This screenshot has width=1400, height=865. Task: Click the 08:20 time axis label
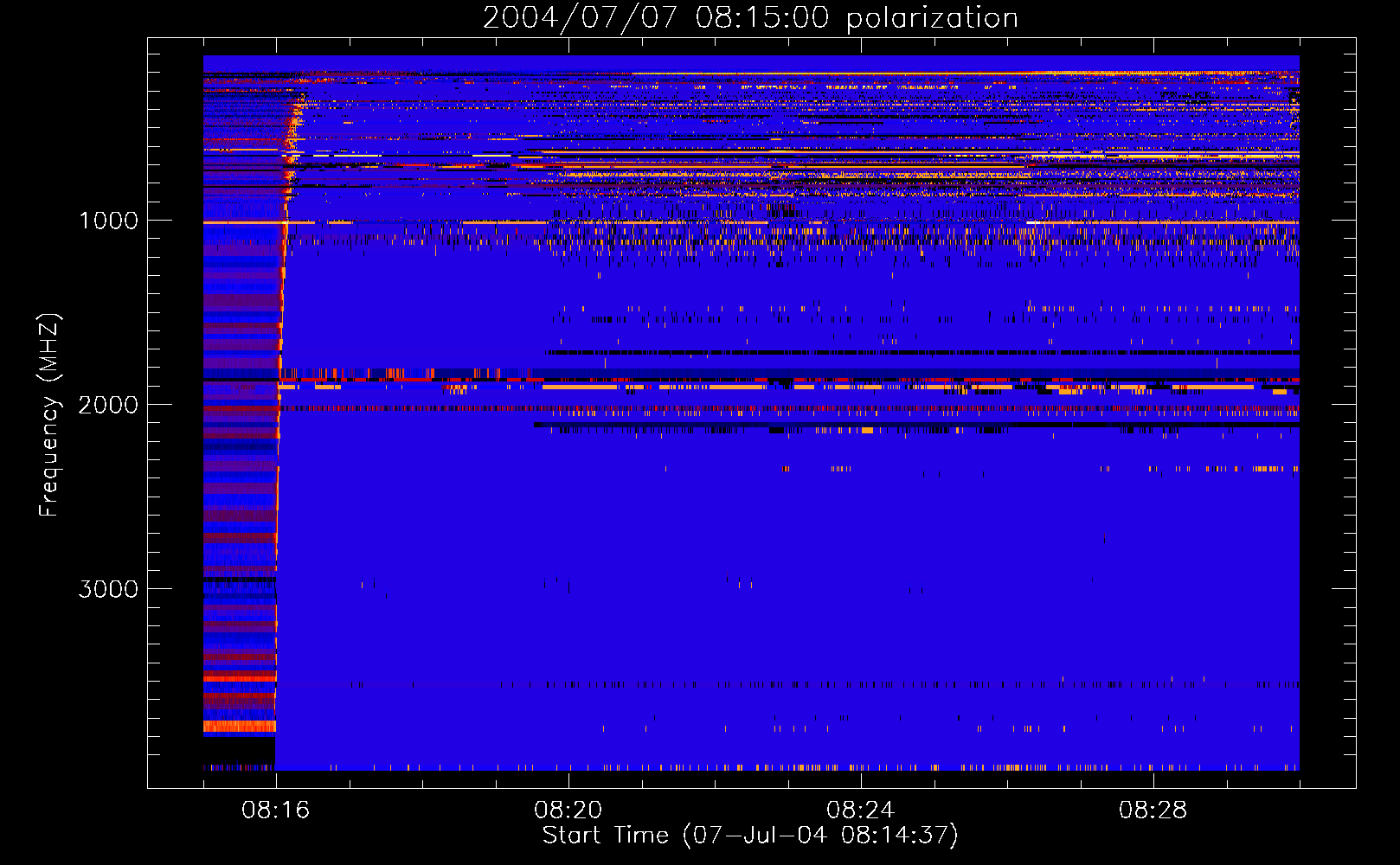click(568, 811)
